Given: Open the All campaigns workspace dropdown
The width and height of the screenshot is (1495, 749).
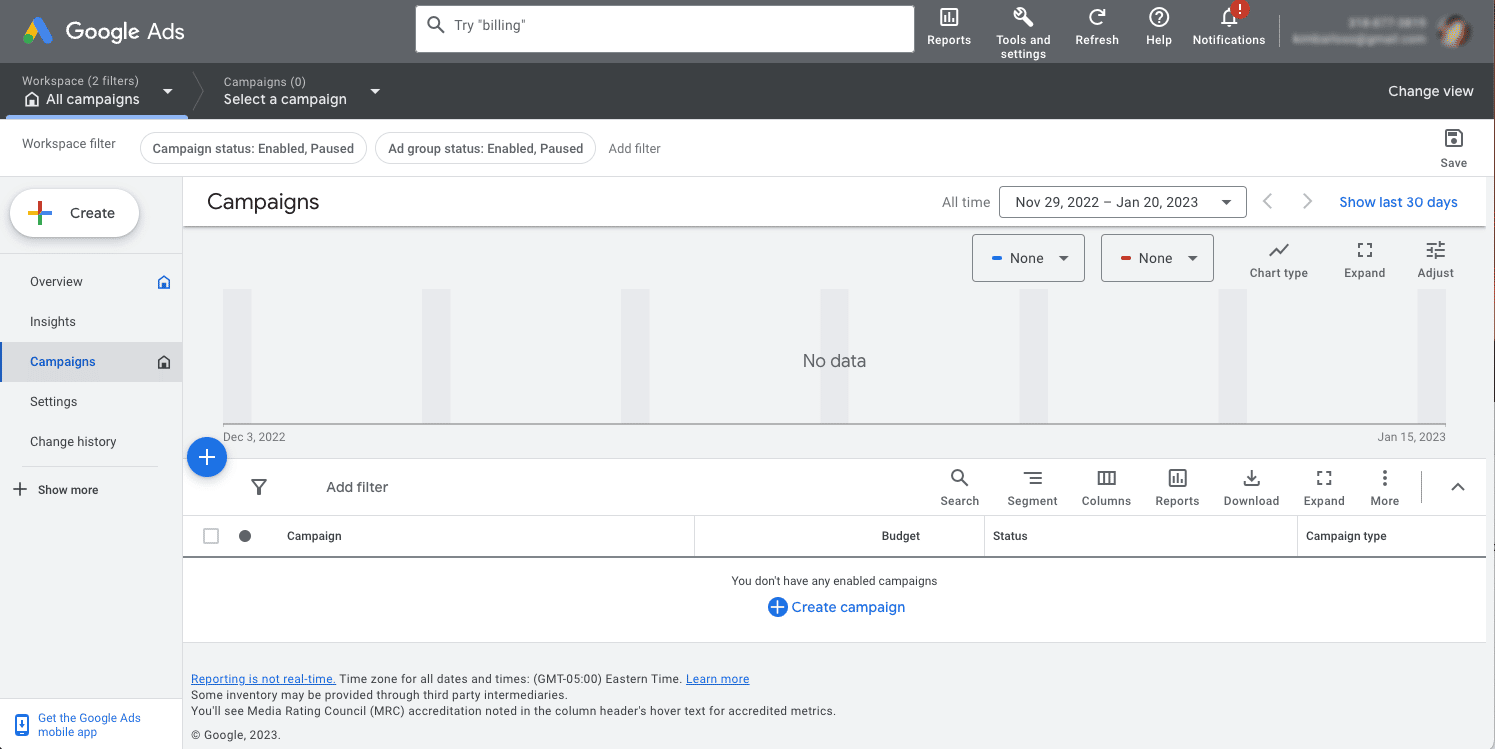Looking at the screenshot, I should point(98,91).
